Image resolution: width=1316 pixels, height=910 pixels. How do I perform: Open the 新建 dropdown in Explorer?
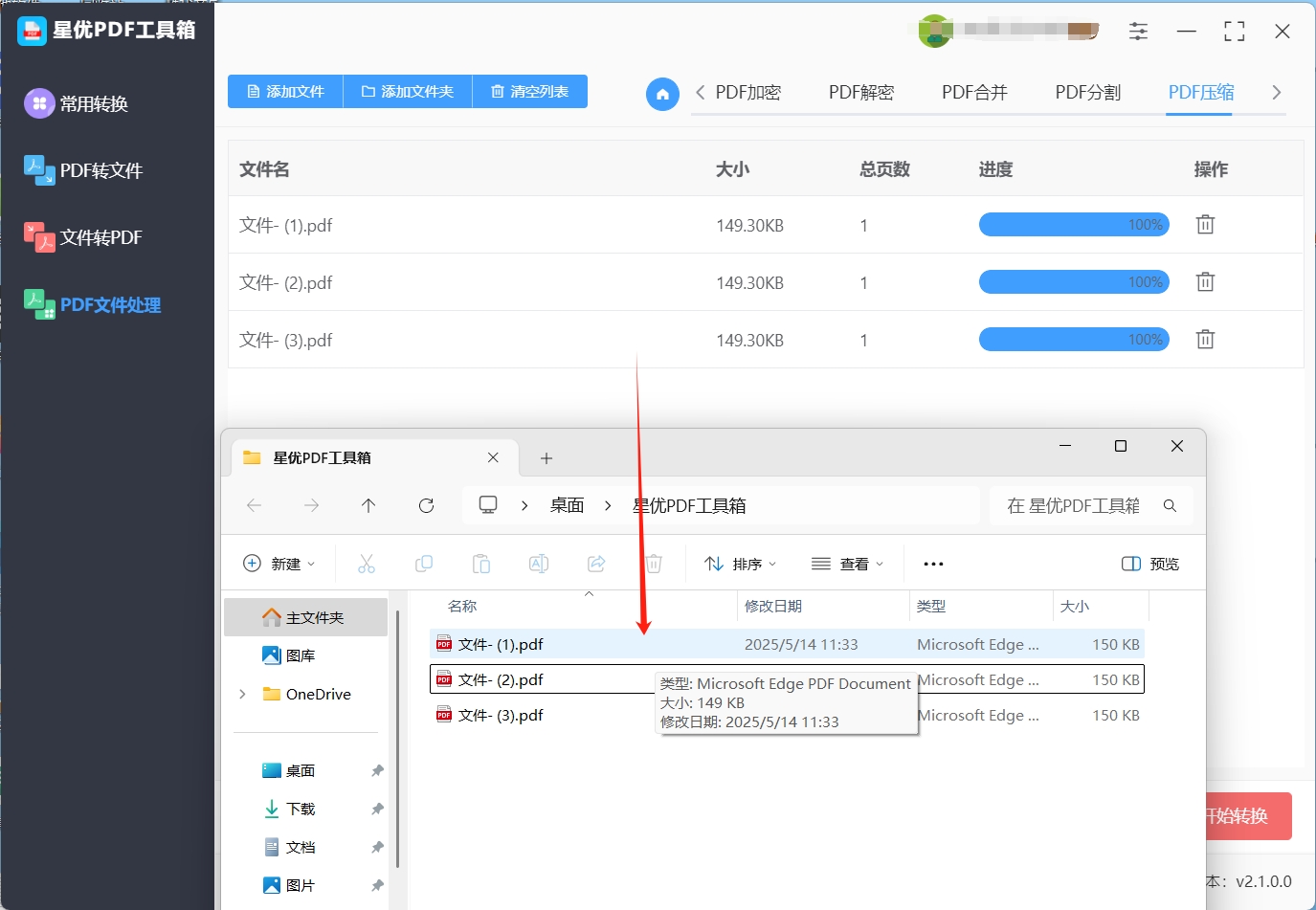point(279,564)
